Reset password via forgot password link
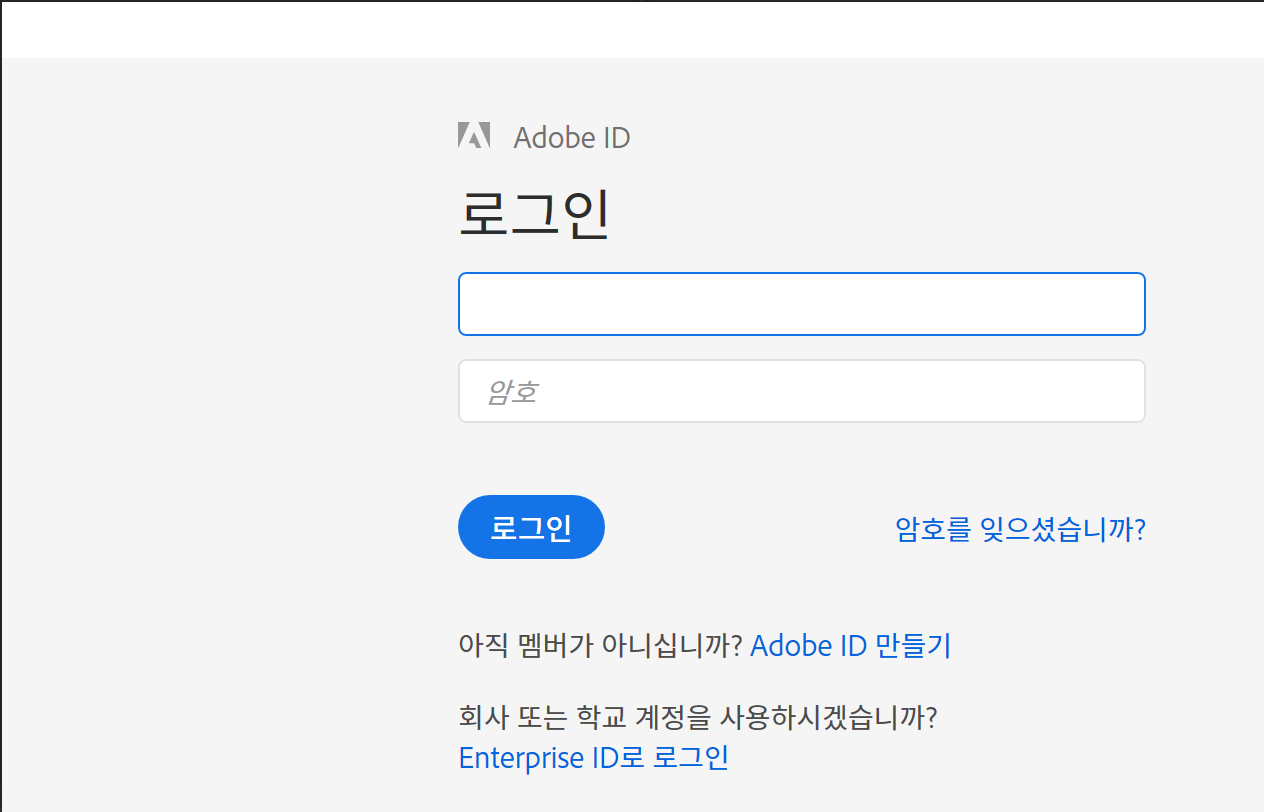The width and height of the screenshot is (1264, 812). click(1020, 528)
